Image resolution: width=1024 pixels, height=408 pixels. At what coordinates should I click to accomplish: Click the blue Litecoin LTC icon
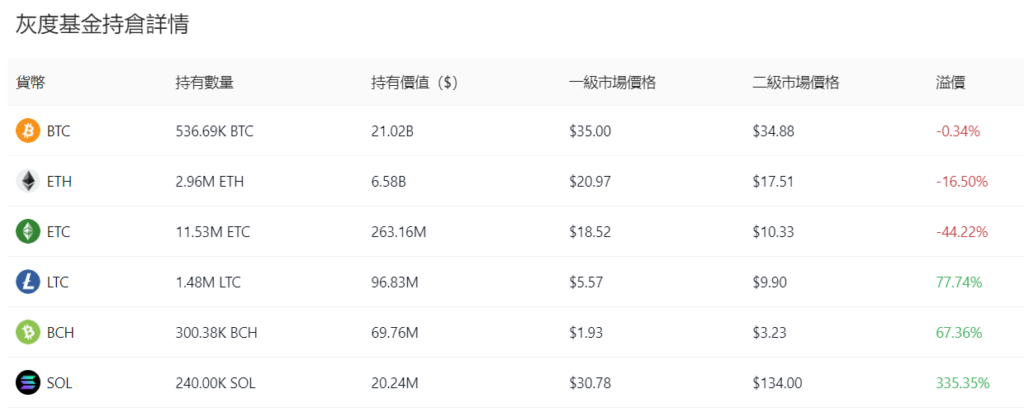[28, 282]
